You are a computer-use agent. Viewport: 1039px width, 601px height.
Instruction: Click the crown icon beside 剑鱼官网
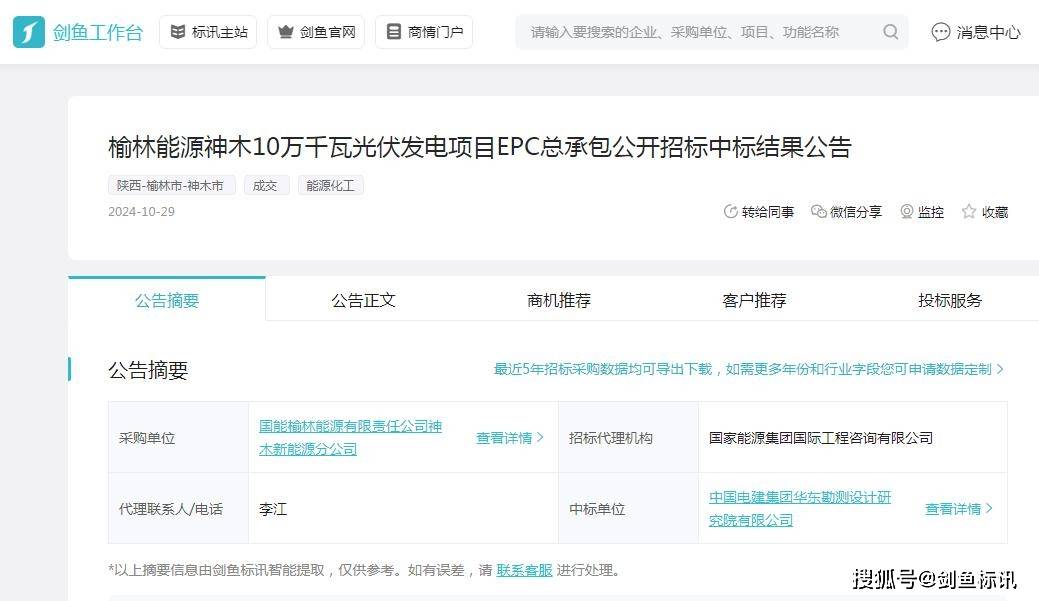[286, 32]
